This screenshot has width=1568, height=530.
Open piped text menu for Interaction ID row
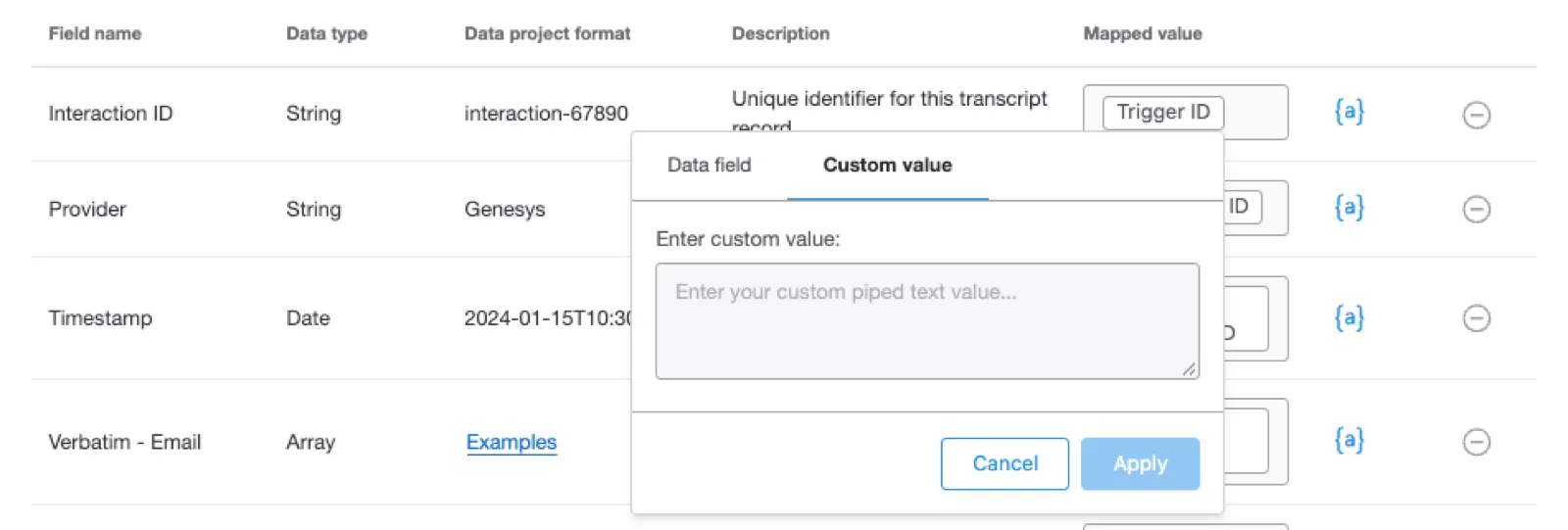point(1349,112)
